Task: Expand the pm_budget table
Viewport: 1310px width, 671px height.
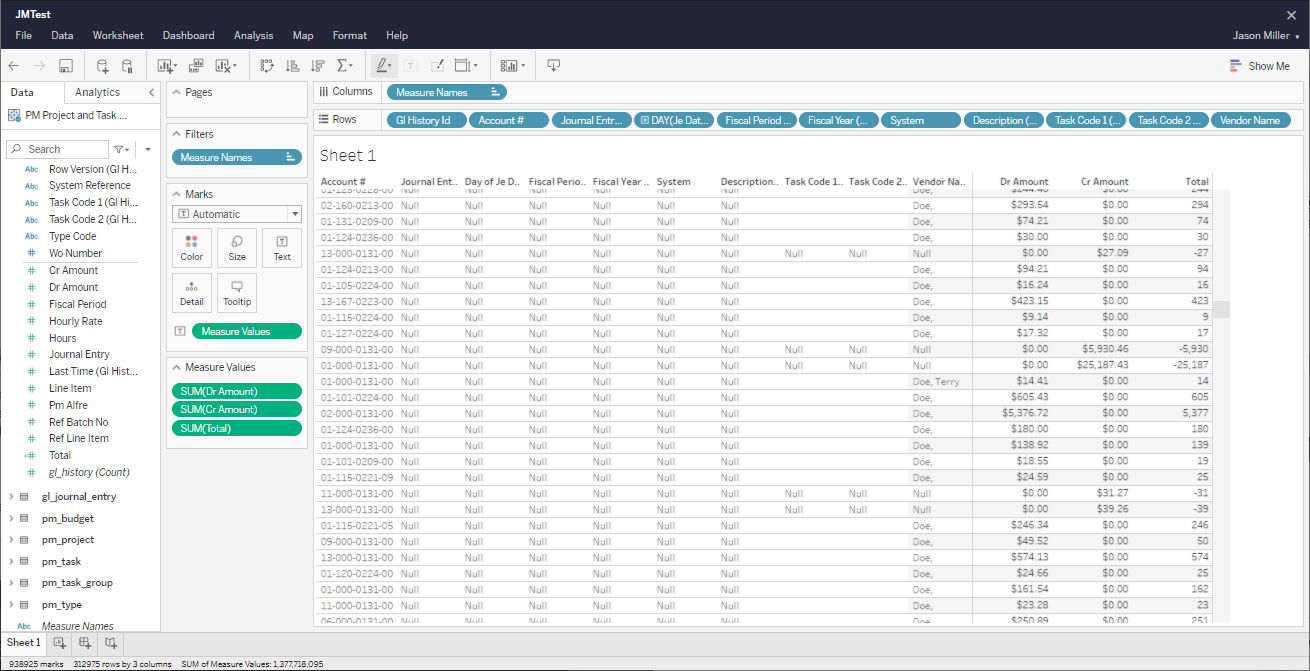Action: pyautogui.click(x=11, y=518)
